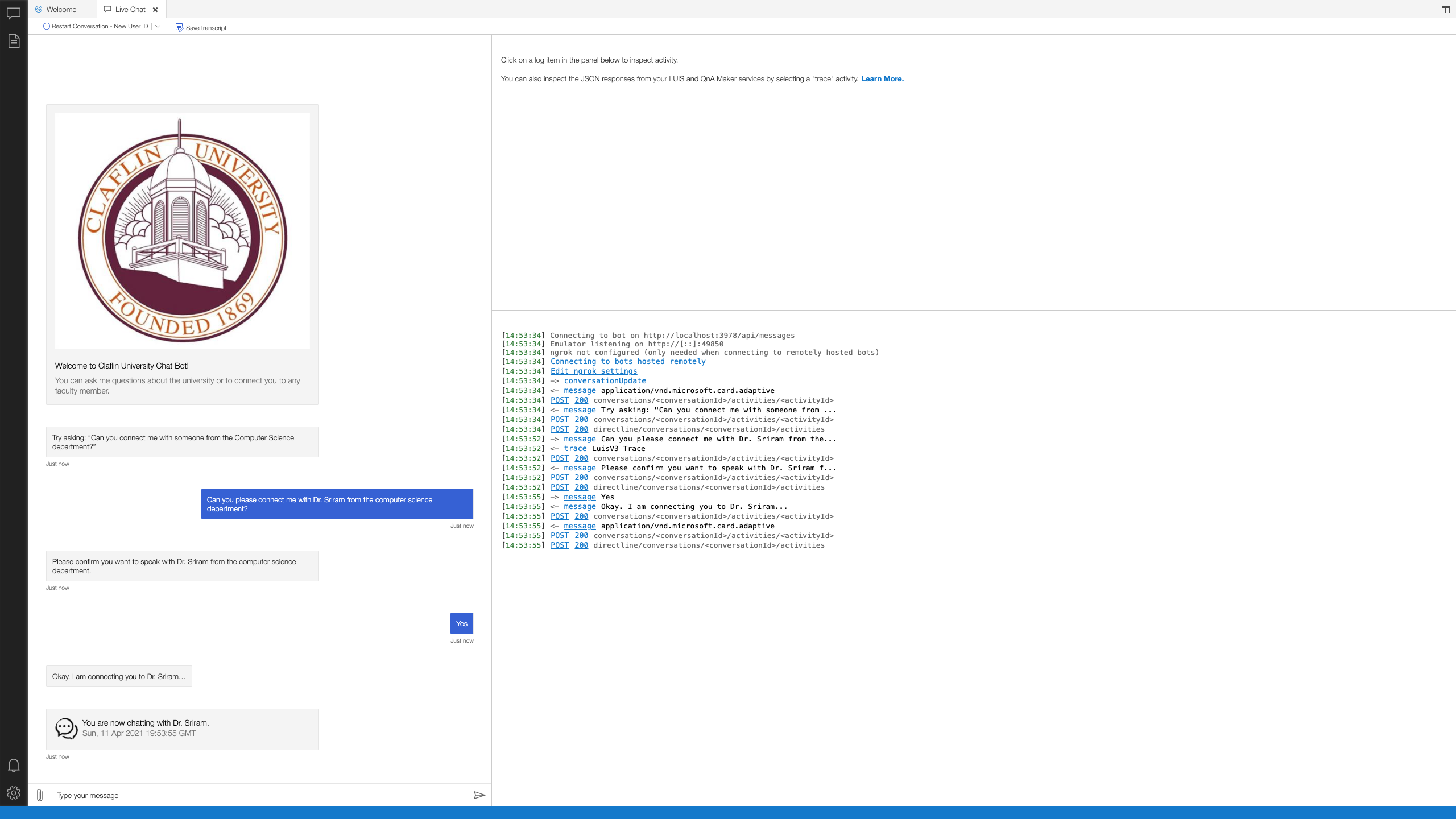Click the attach file paperclip icon
Image resolution: width=1456 pixels, height=819 pixels.
click(39, 795)
